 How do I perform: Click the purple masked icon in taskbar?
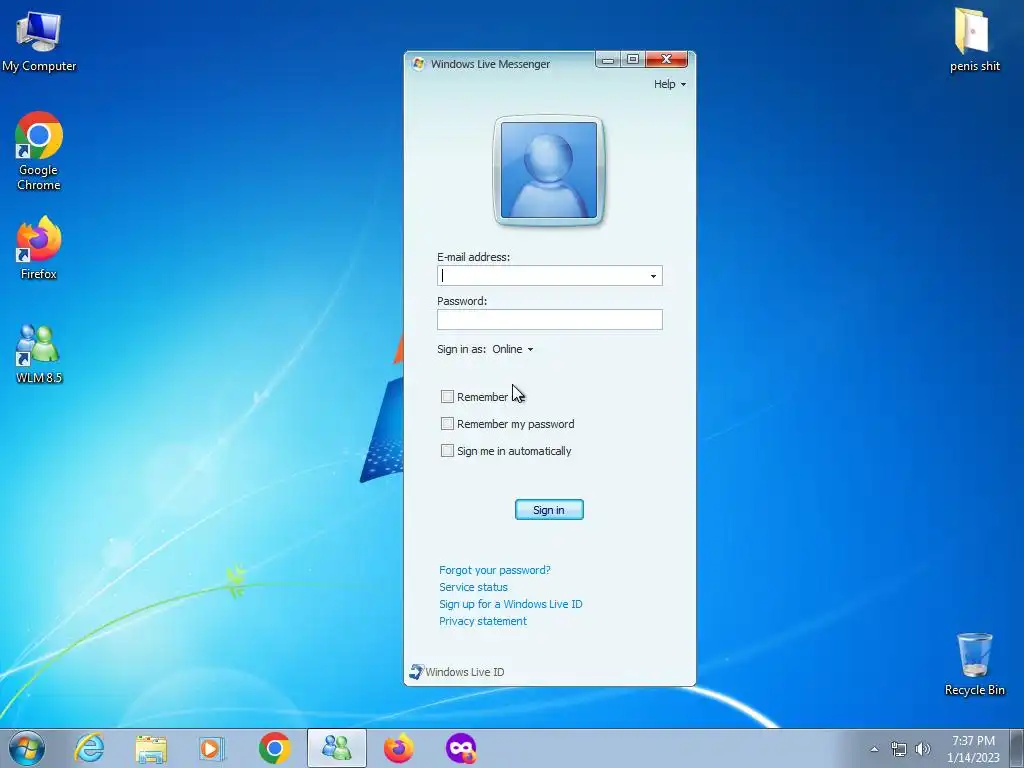click(x=461, y=748)
